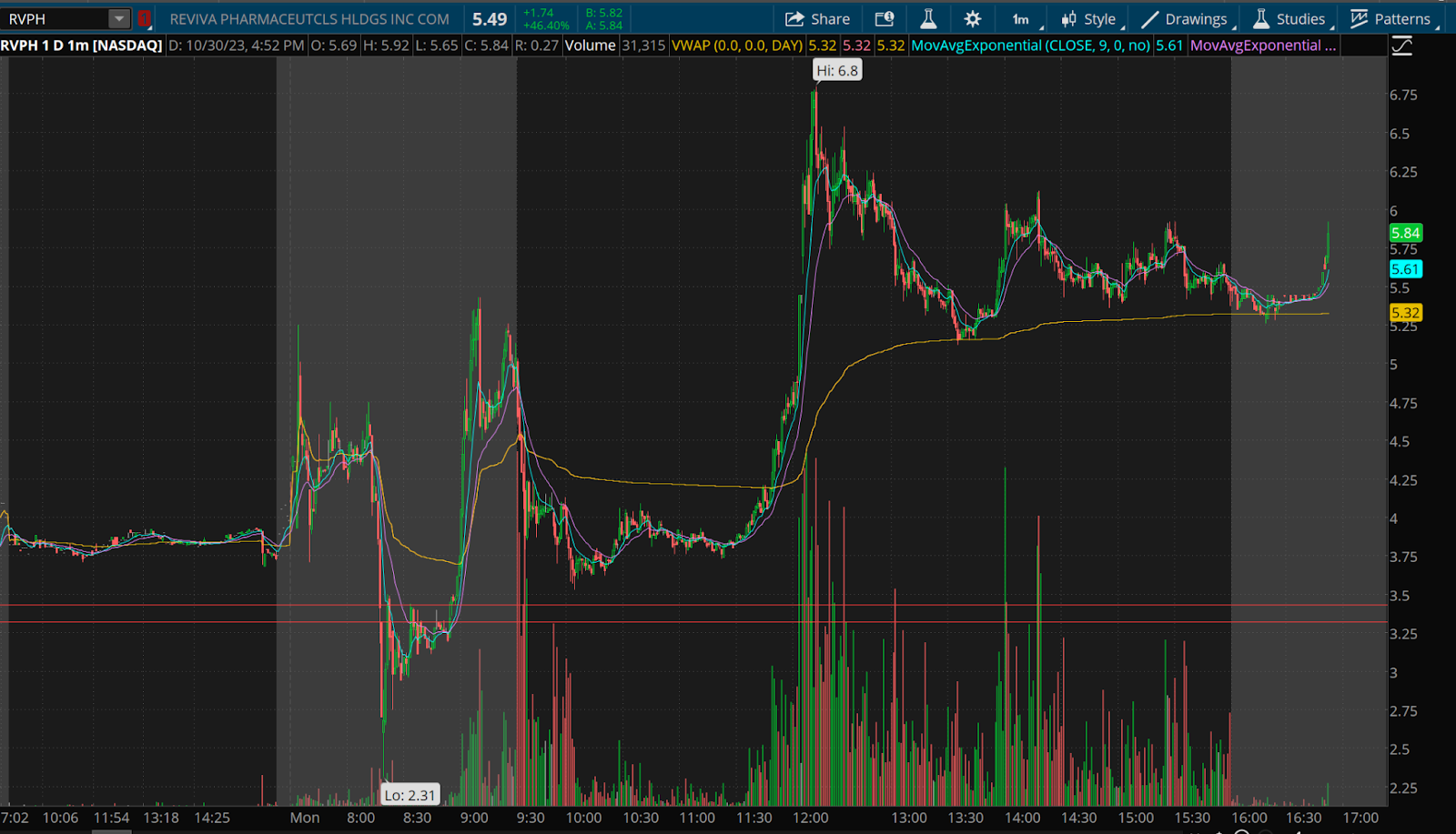Viewport: 1456px width, 834px height.
Task: Open the red link color selector
Action: click(144, 19)
